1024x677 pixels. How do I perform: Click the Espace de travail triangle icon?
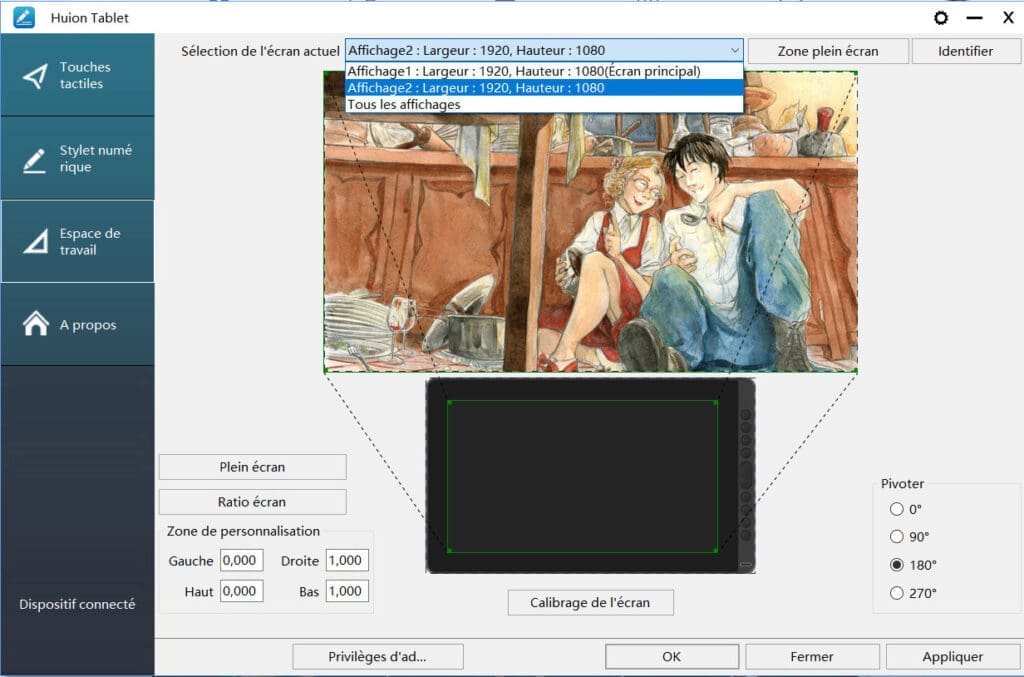(36, 242)
